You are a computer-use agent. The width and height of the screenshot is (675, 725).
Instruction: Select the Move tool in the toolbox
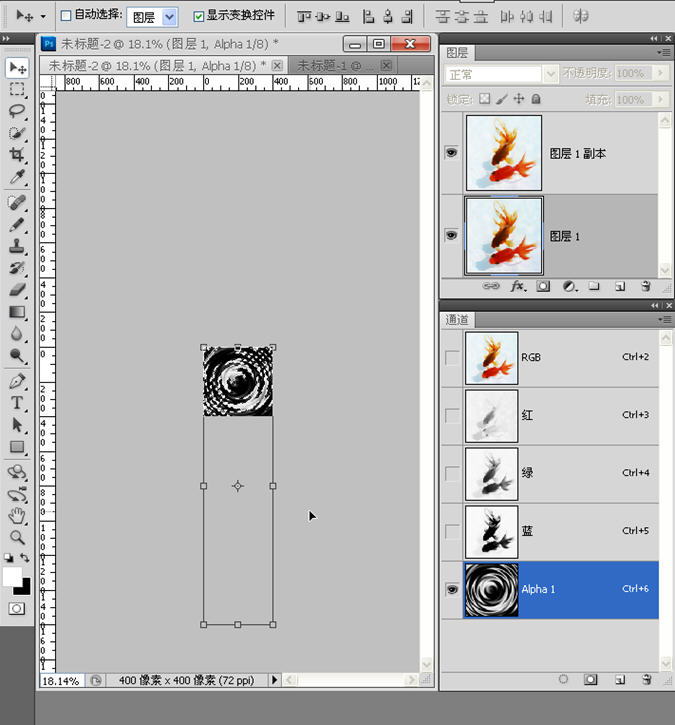[x=18, y=68]
